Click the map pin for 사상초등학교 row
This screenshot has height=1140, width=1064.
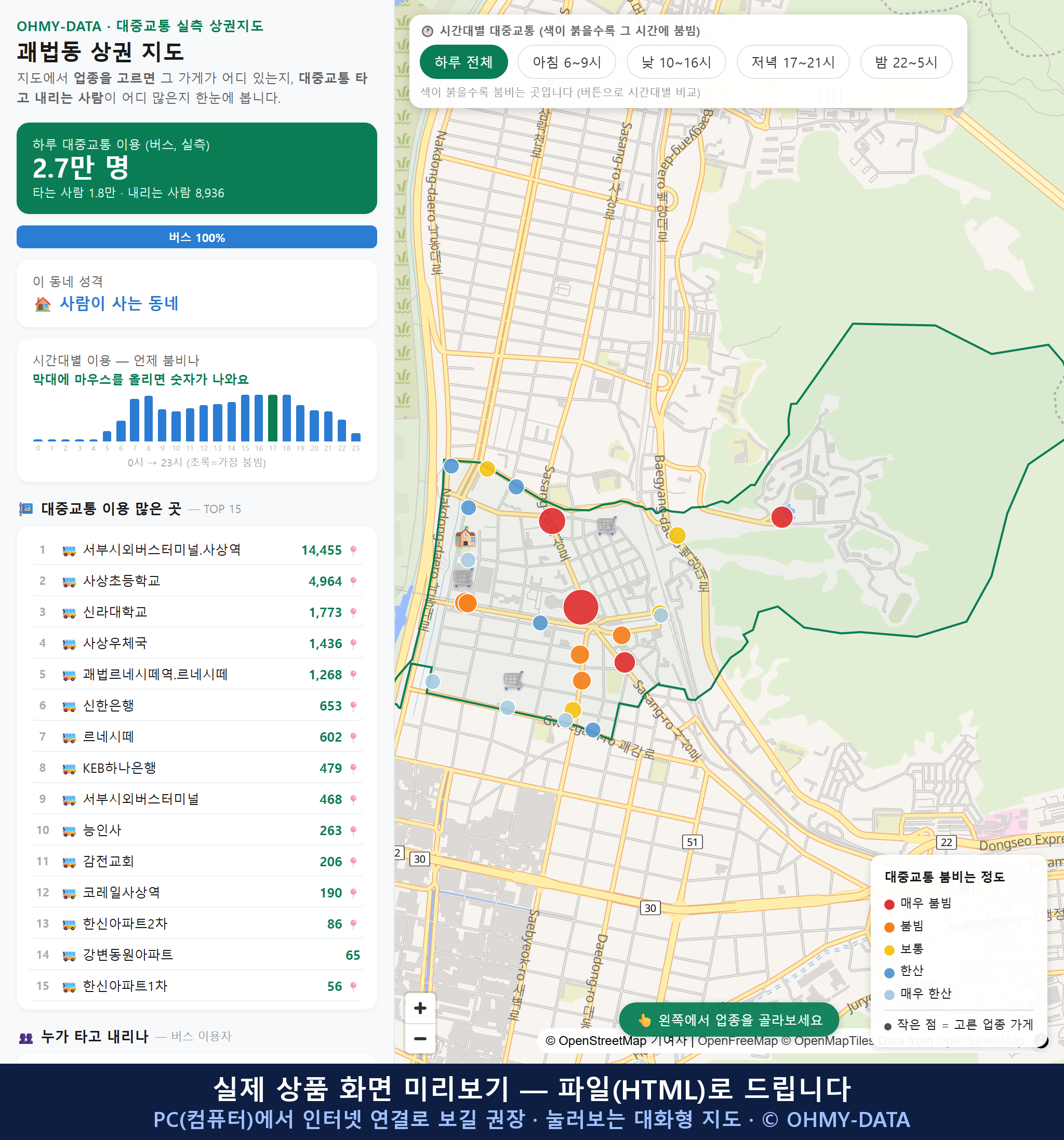353,582
